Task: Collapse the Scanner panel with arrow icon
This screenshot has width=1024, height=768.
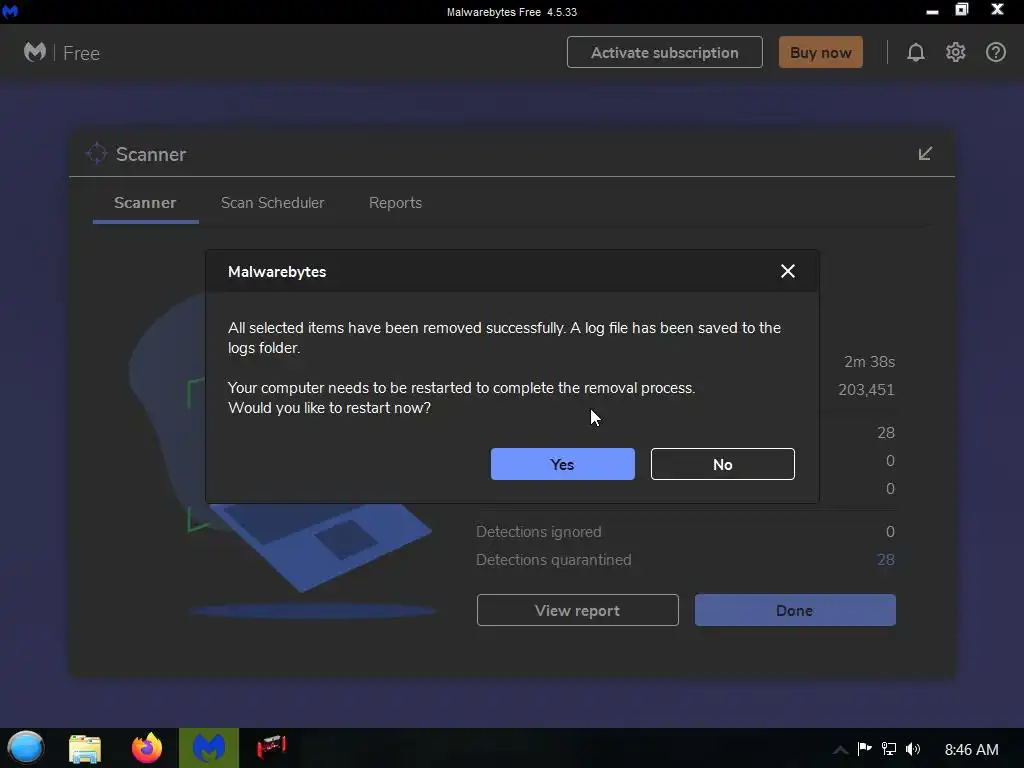Action: tap(925, 153)
